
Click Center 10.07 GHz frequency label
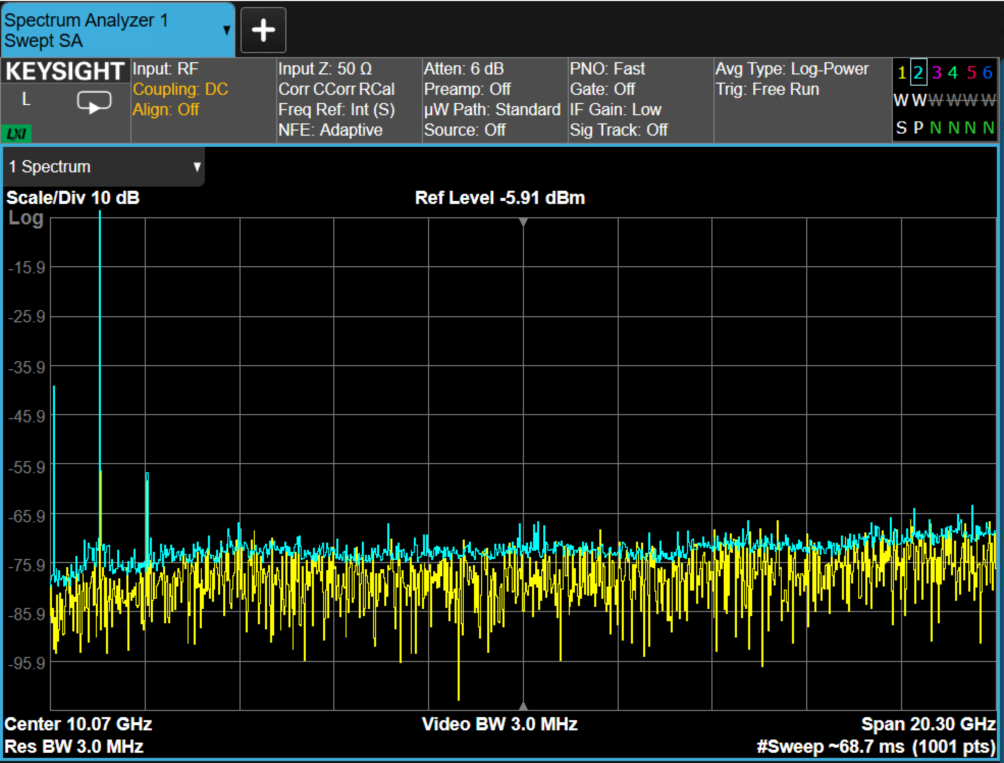(x=78, y=724)
